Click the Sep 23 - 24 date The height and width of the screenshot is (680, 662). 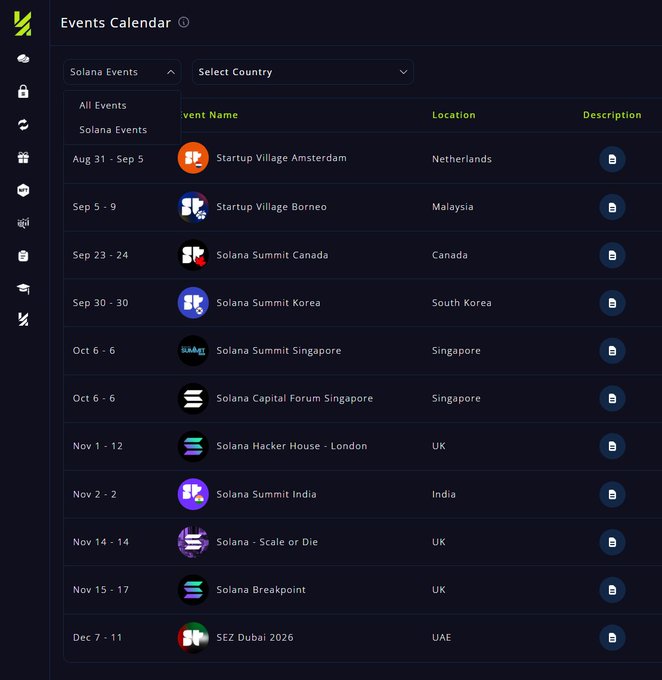101,255
